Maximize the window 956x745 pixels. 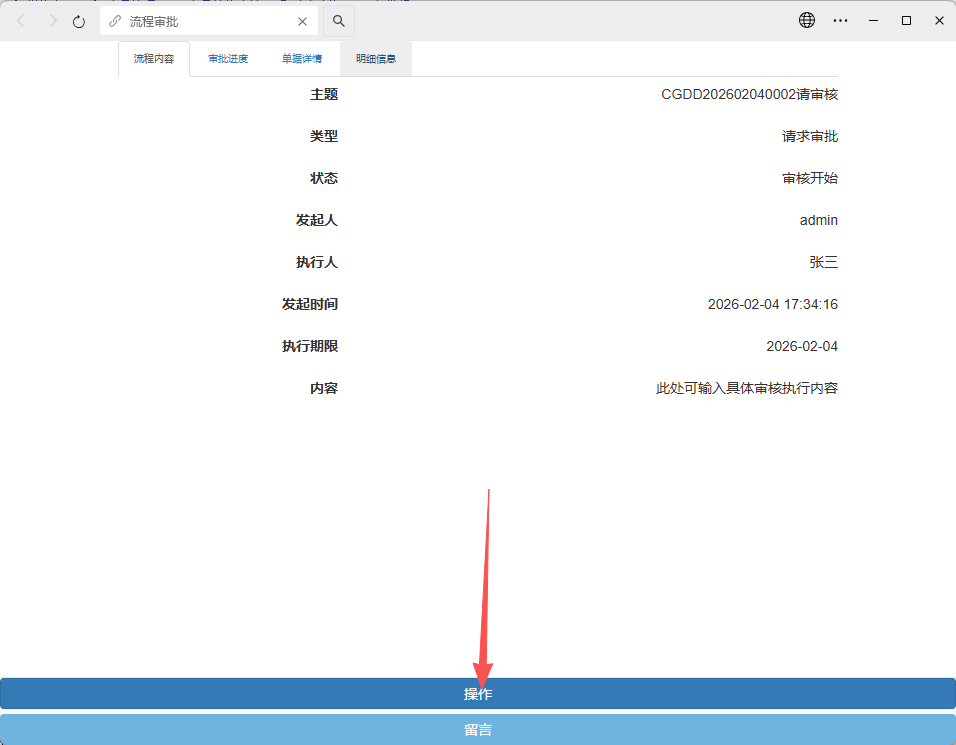[x=906, y=20]
